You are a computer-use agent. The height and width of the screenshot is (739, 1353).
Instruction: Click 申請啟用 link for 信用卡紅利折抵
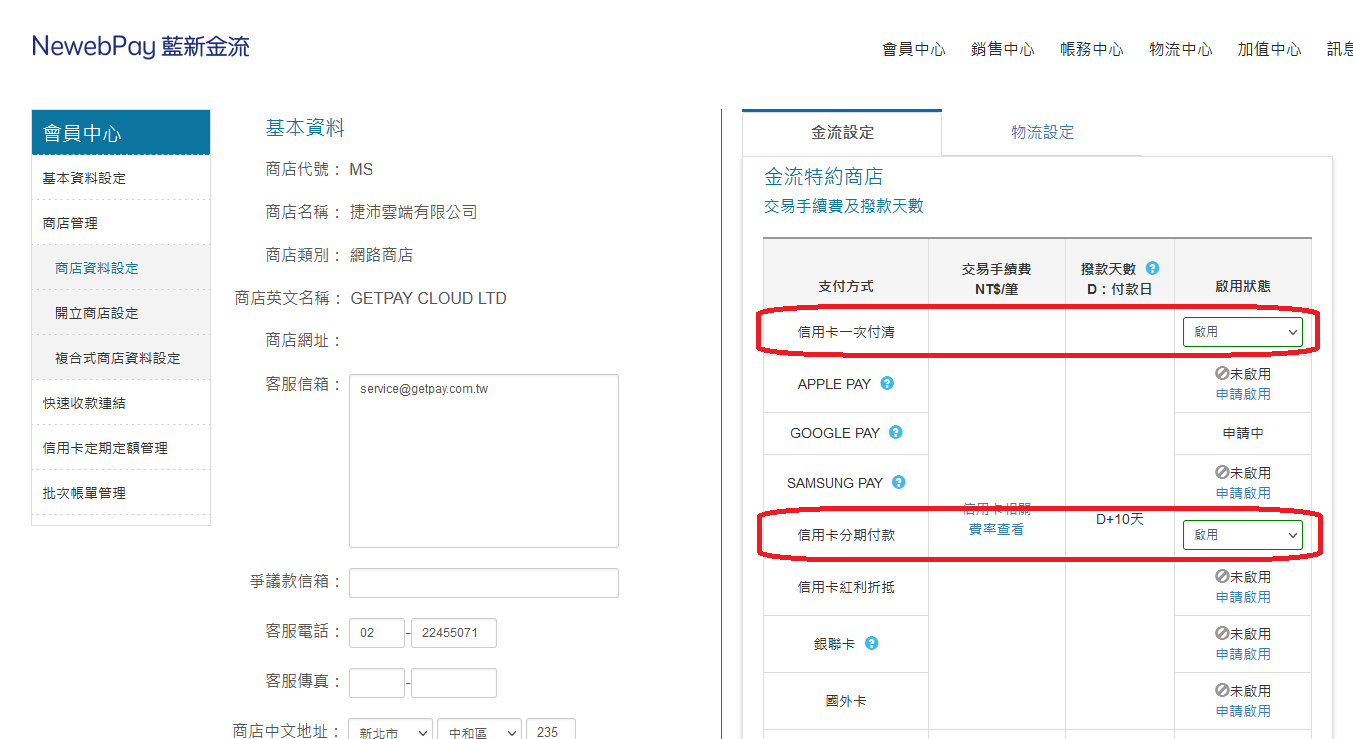click(1243, 597)
